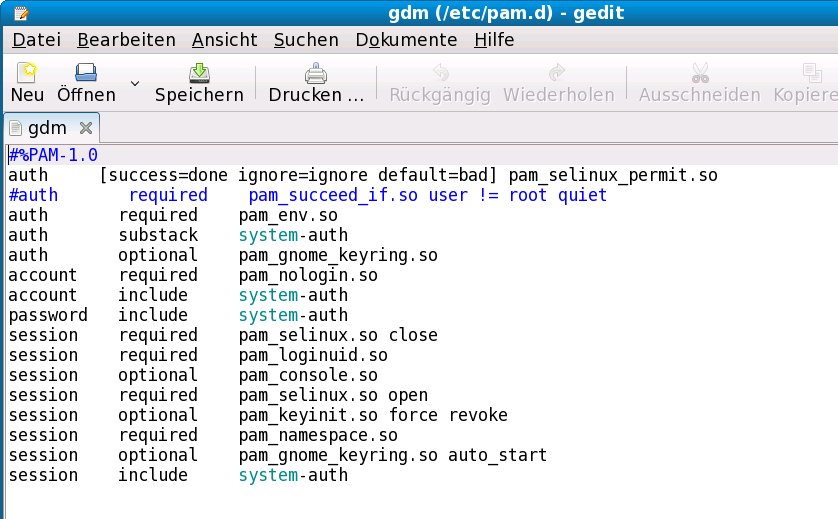Click the Ausschneiden scissors icon
Viewport: 838px width, 519px height.
pyautogui.click(x=699, y=74)
